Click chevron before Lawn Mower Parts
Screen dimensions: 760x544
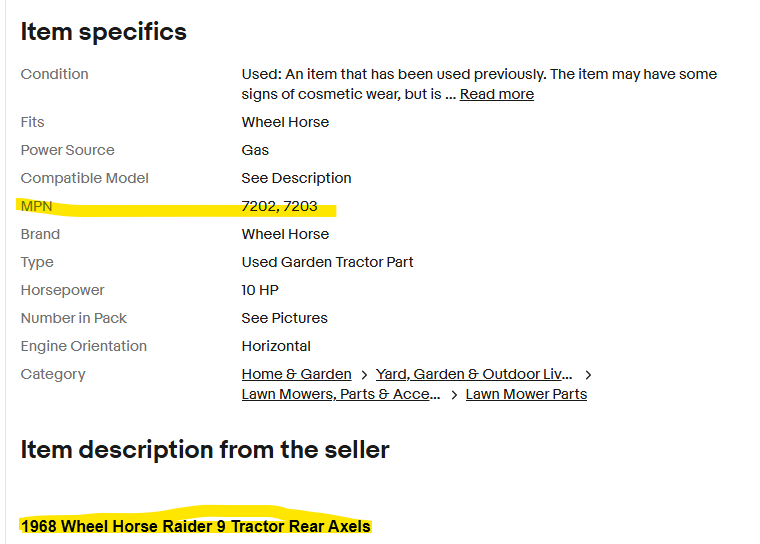point(453,394)
